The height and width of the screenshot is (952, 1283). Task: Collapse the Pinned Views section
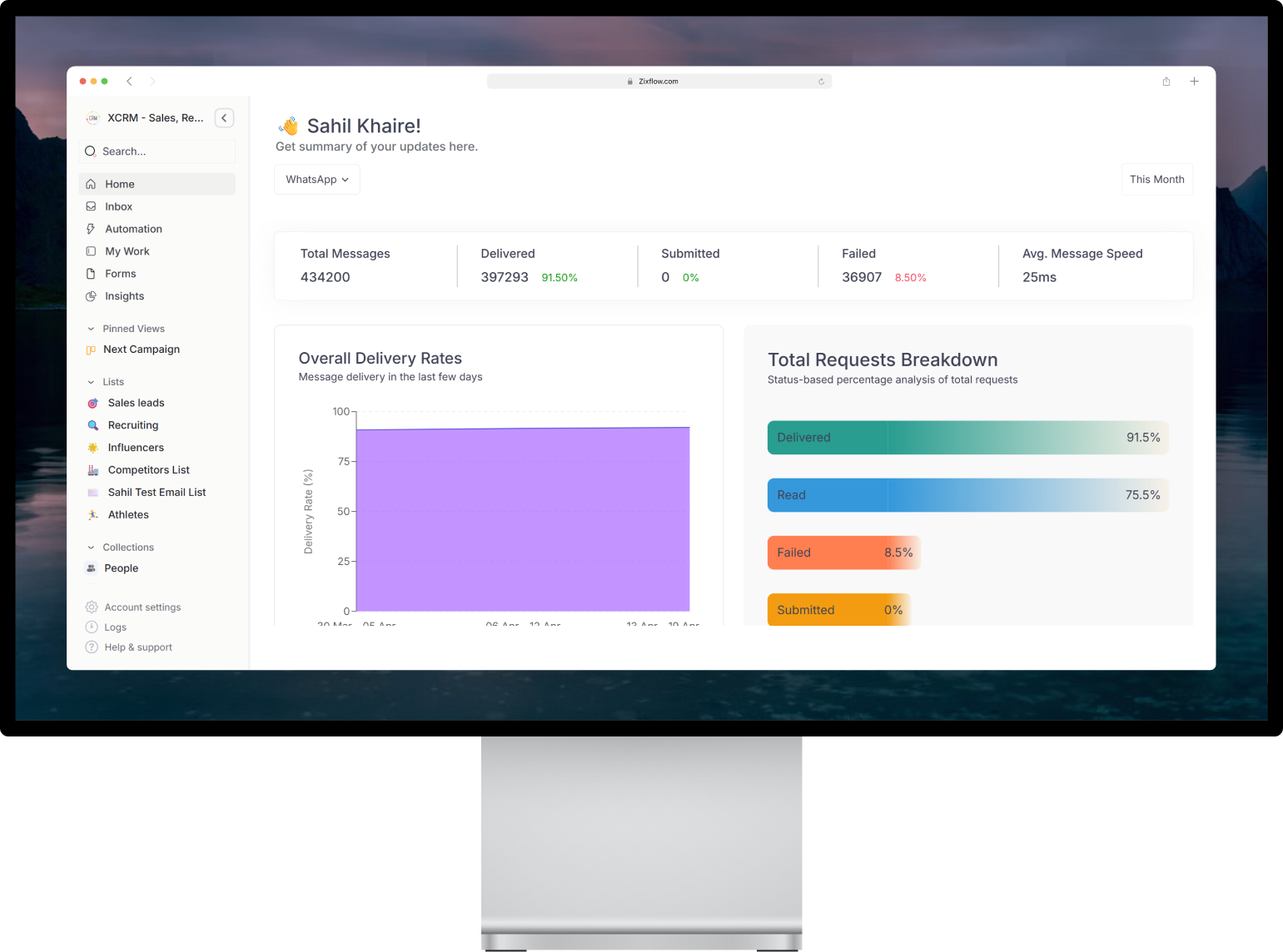pyautogui.click(x=92, y=328)
